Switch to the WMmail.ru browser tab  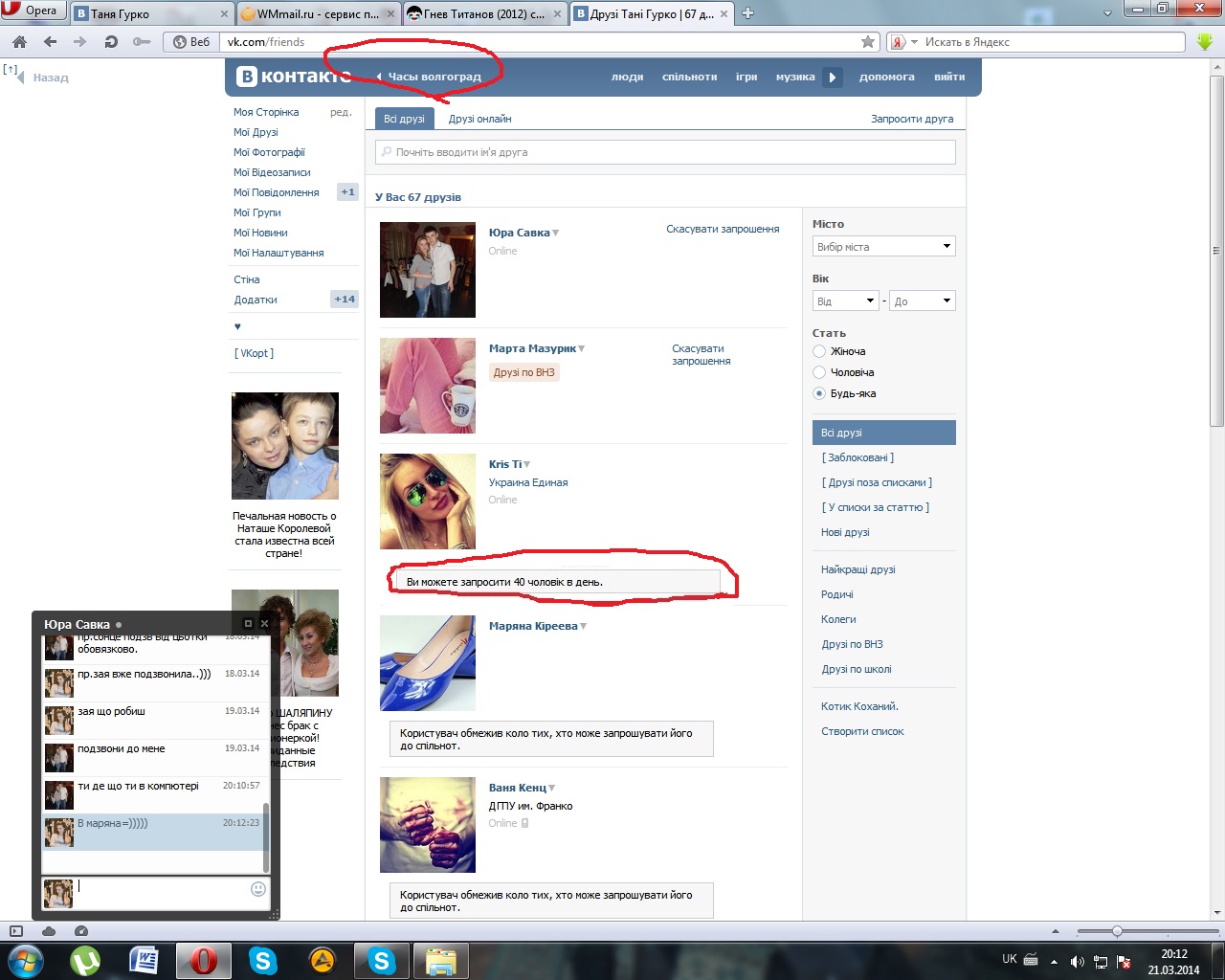tap(319, 13)
